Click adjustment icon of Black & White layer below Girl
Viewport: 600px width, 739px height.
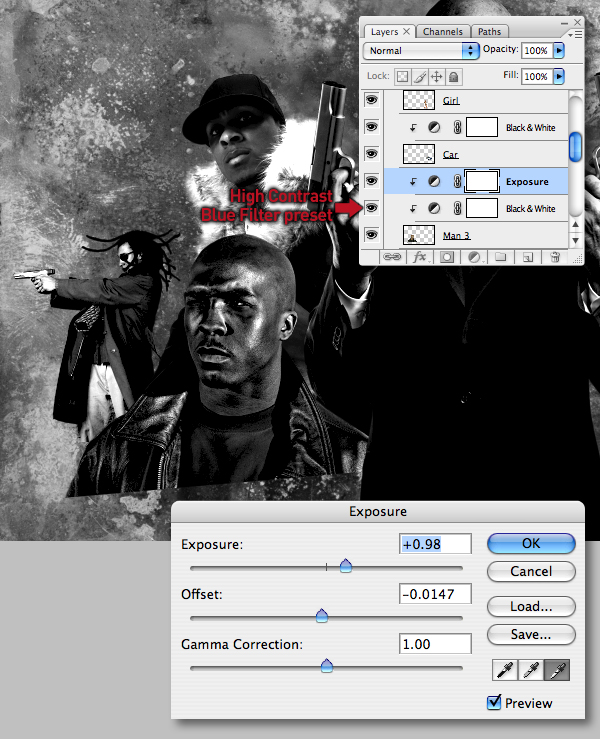pos(434,127)
